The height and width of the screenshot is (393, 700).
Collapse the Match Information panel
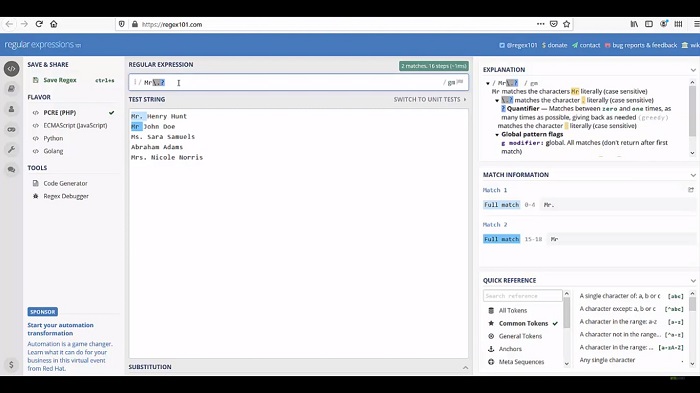point(693,175)
